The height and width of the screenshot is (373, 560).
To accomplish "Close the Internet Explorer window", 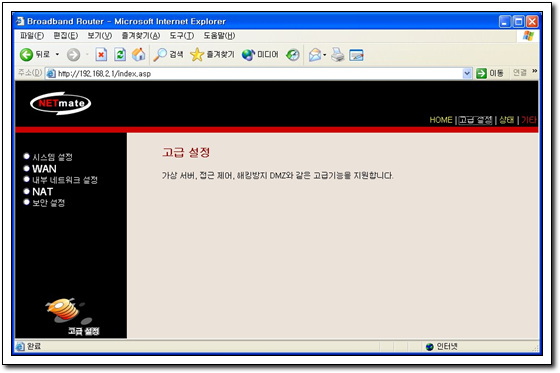I will (532, 21).
